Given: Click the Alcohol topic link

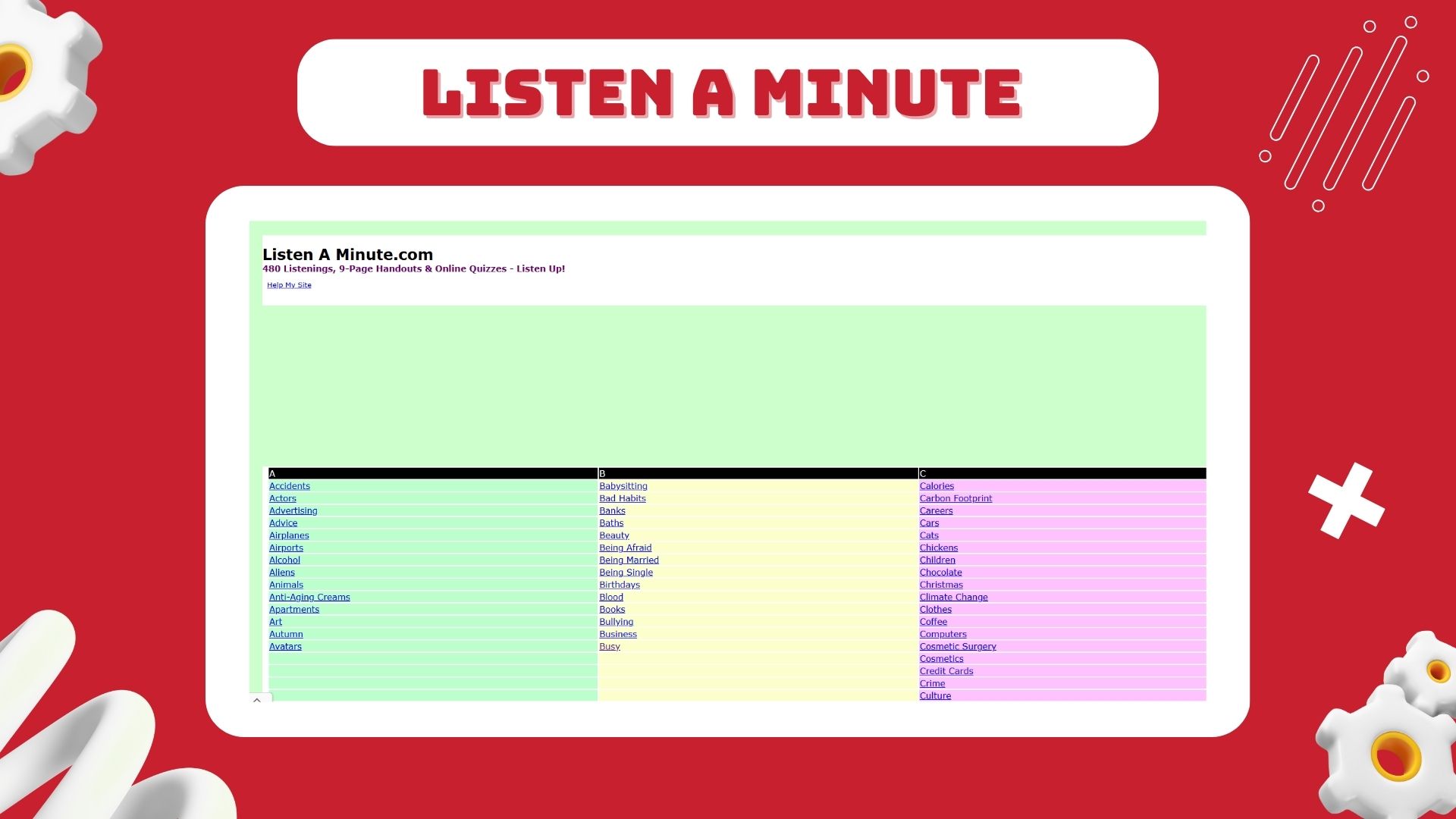Looking at the screenshot, I should tap(284, 560).
